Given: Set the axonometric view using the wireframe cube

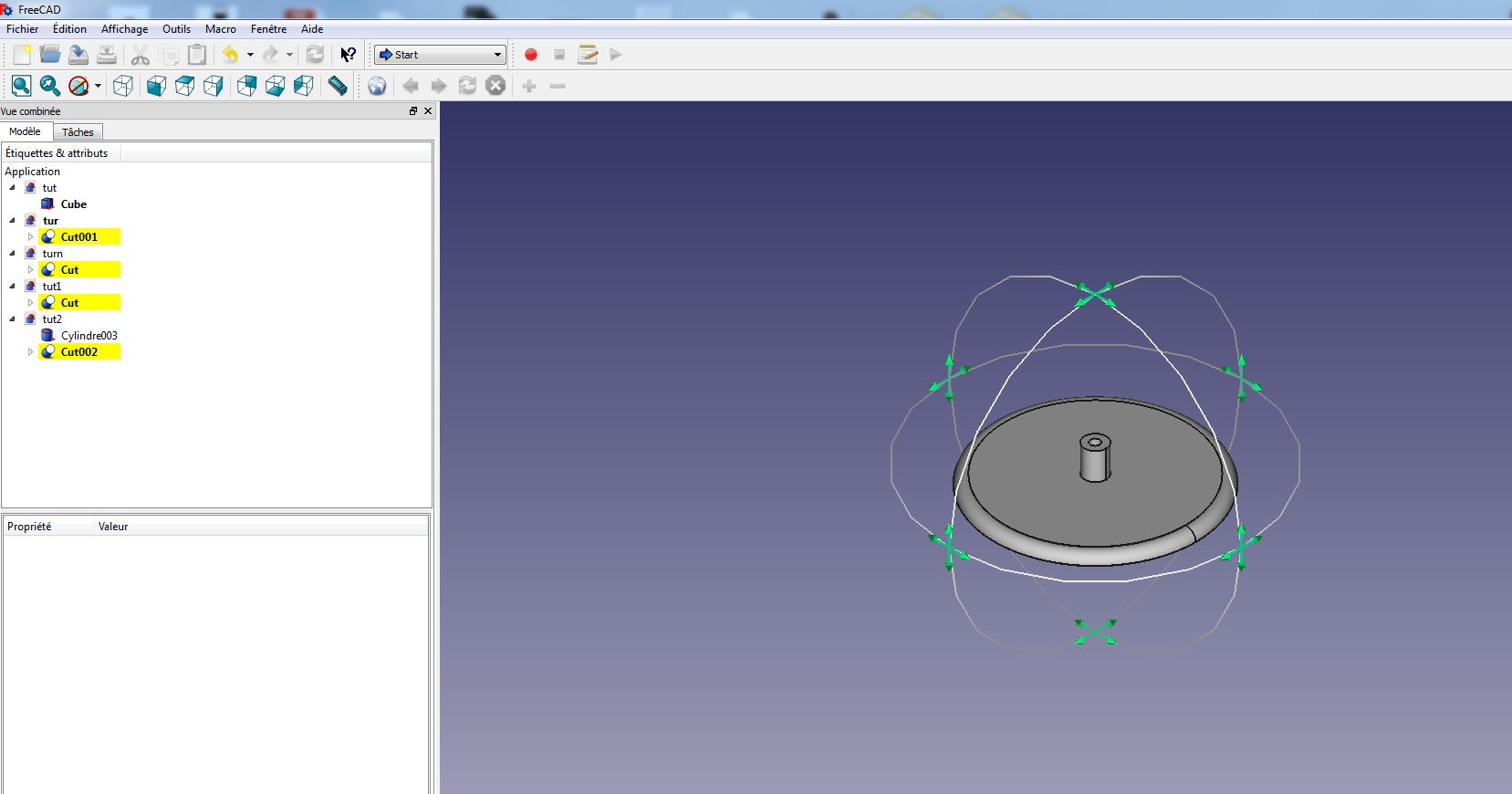Looking at the screenshot, I should (123, 86).
